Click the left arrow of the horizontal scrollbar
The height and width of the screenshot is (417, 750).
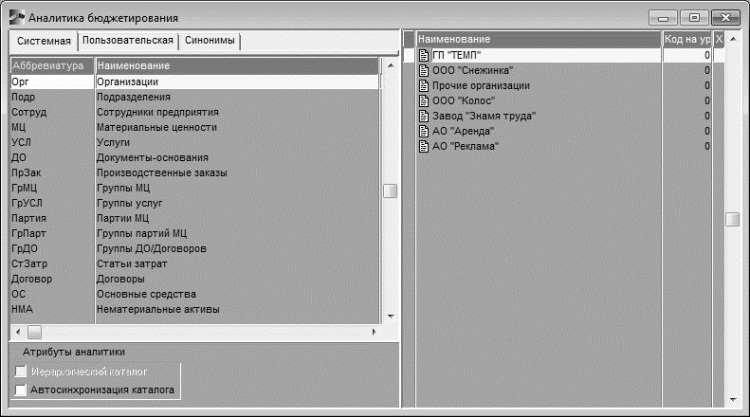pos(18,332)
